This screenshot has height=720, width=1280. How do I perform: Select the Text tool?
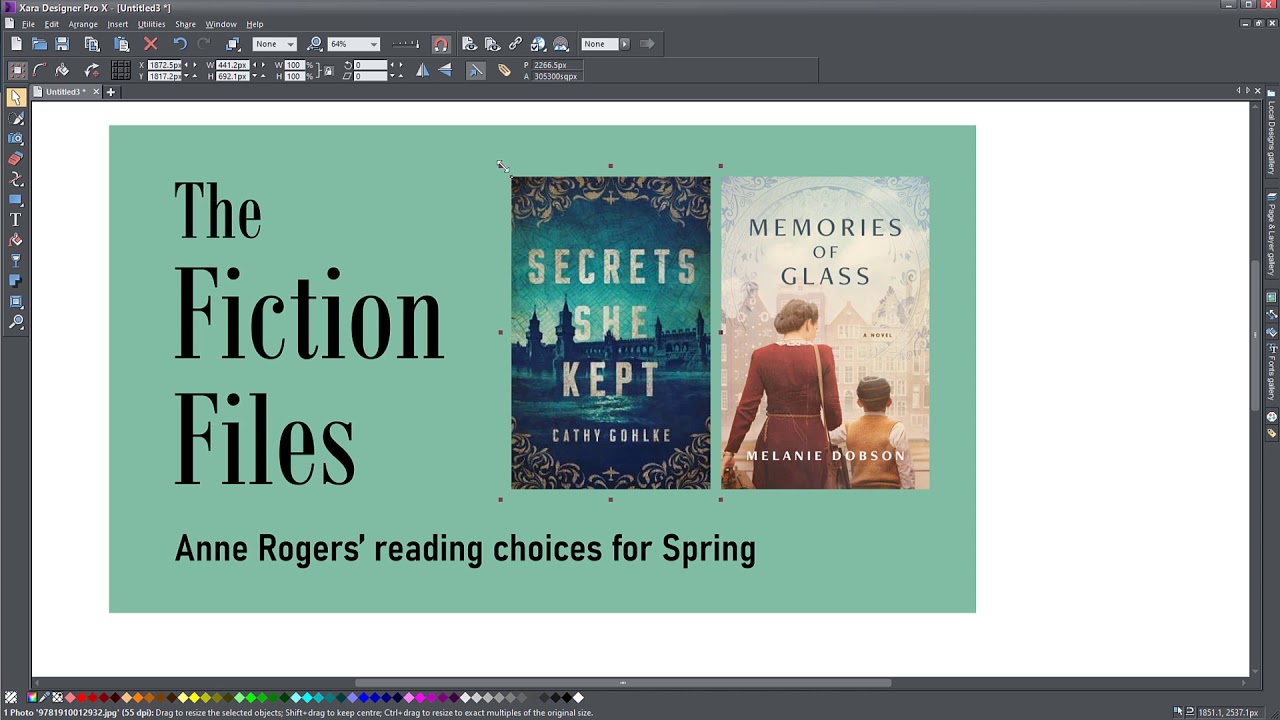[16, 220]
